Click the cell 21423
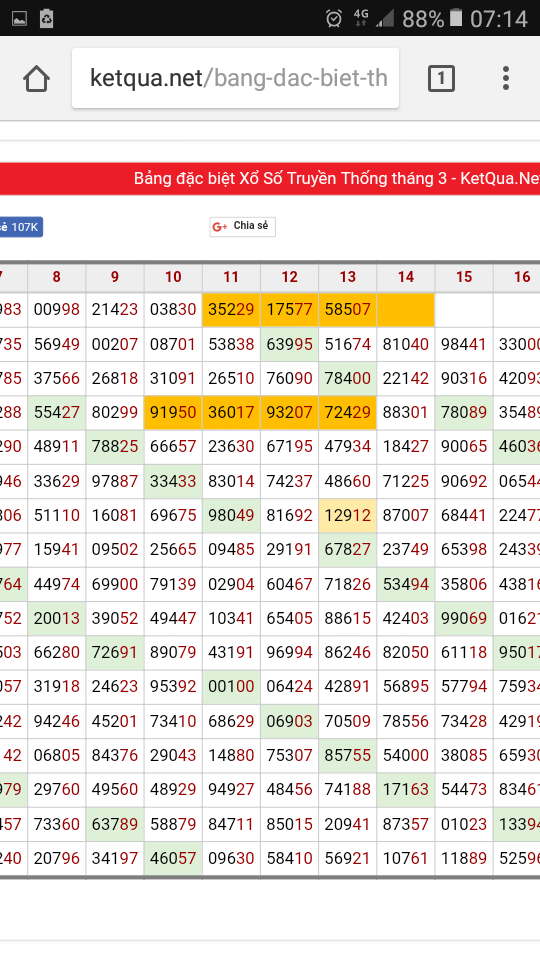Image resolution: width=540 pixels, height=960 pixels. 114,310
